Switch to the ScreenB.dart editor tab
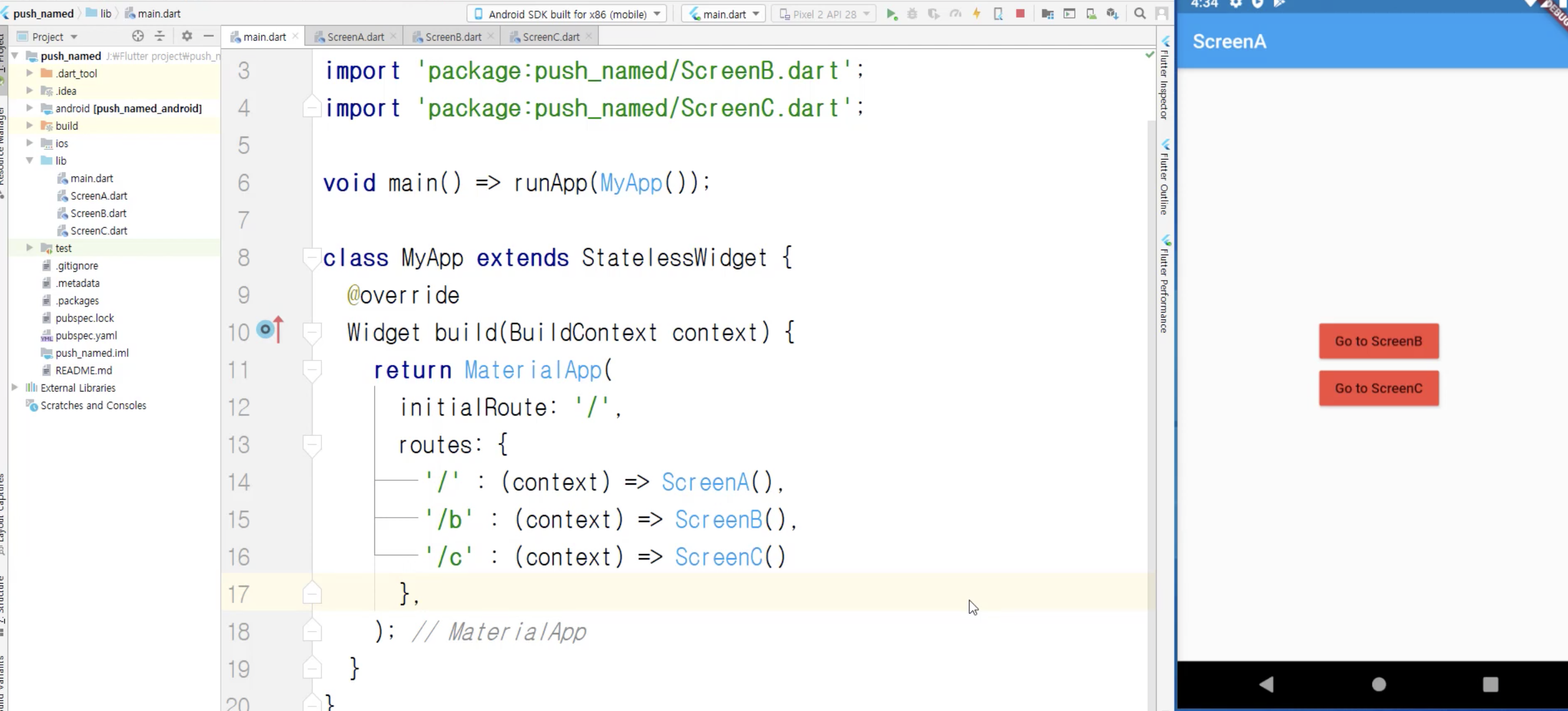The image size is (1568, 711). click(x=452, y=37)
